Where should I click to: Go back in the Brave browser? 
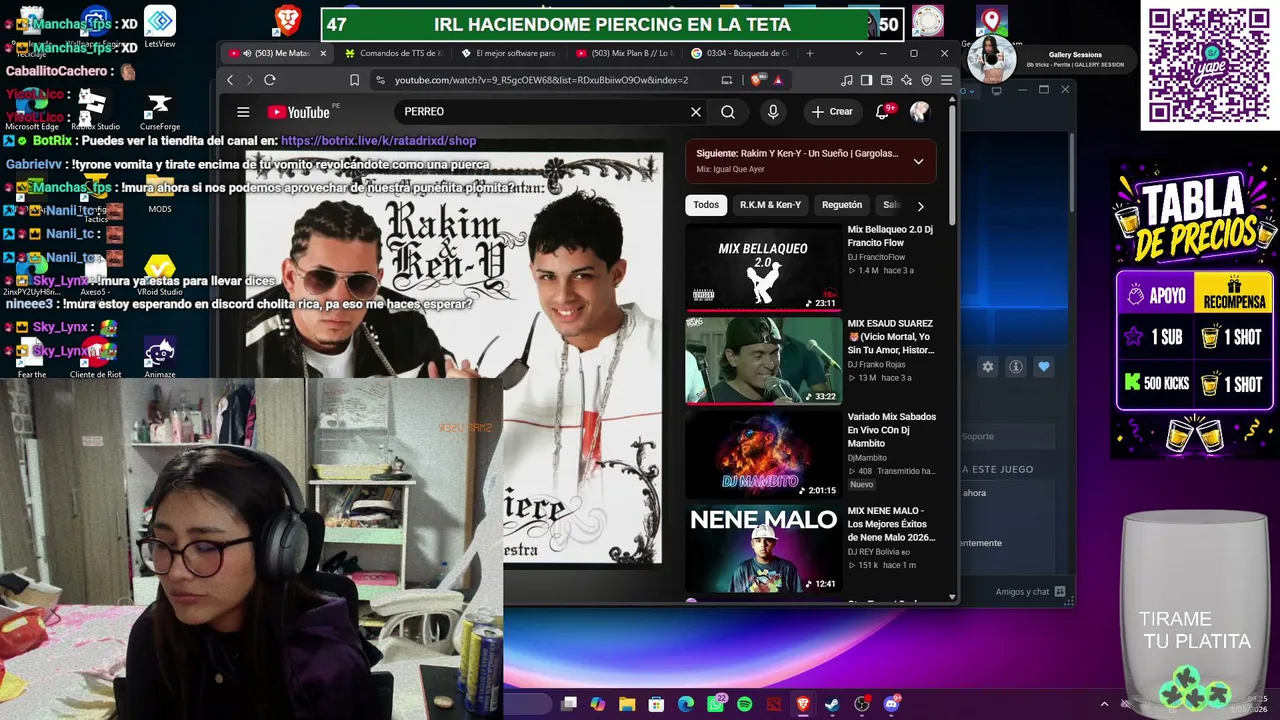point(230,80)
